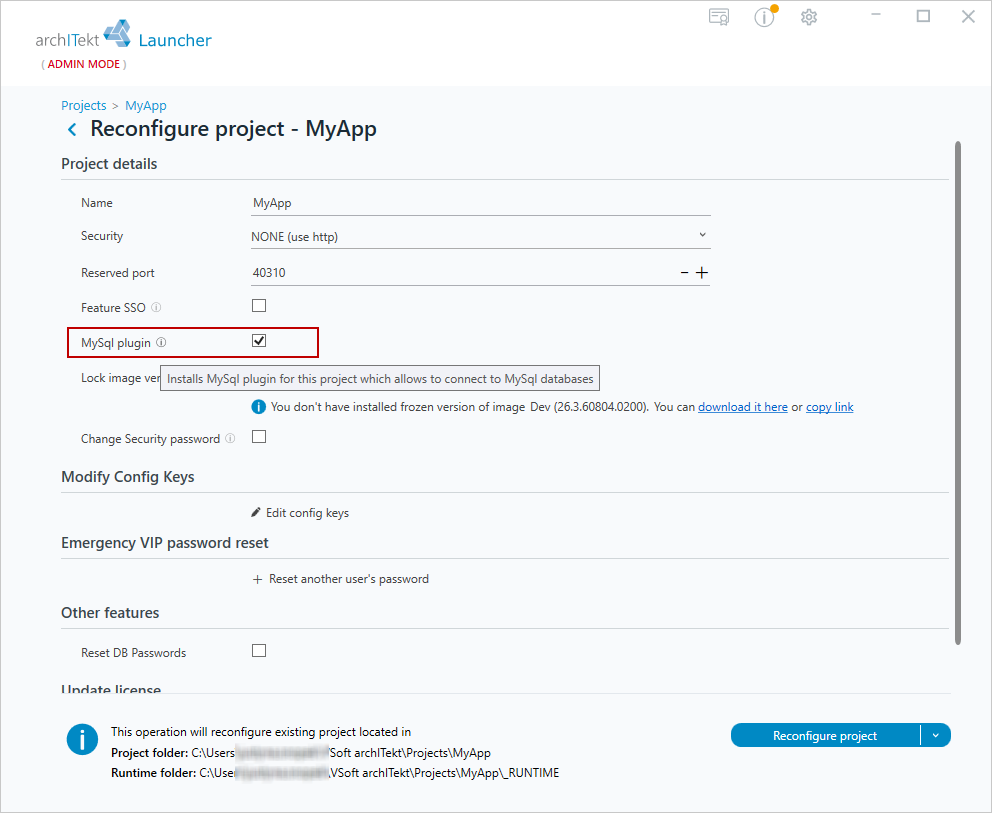Uncheck the MySql plugin checkbox
This screenshot has width=992, height=813.
[x=259, y=341]
